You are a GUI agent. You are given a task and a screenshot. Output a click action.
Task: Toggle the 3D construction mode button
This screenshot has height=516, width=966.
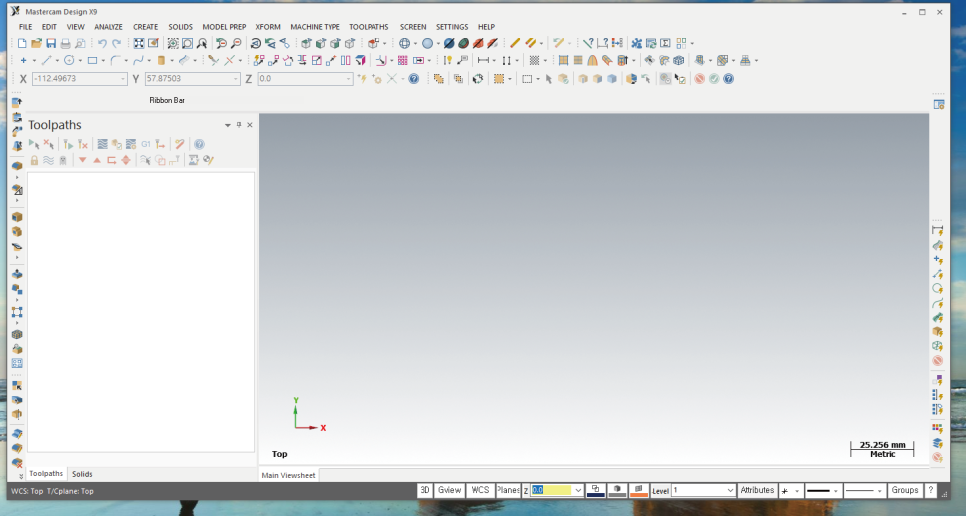(x=424, y=490)
